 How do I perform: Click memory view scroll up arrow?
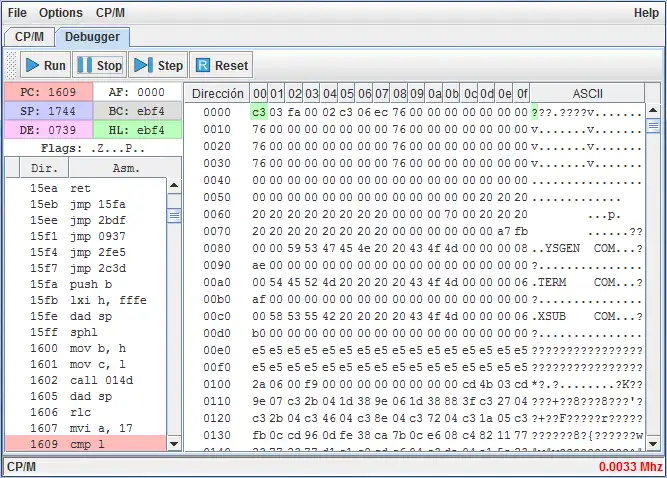(653, 111)
